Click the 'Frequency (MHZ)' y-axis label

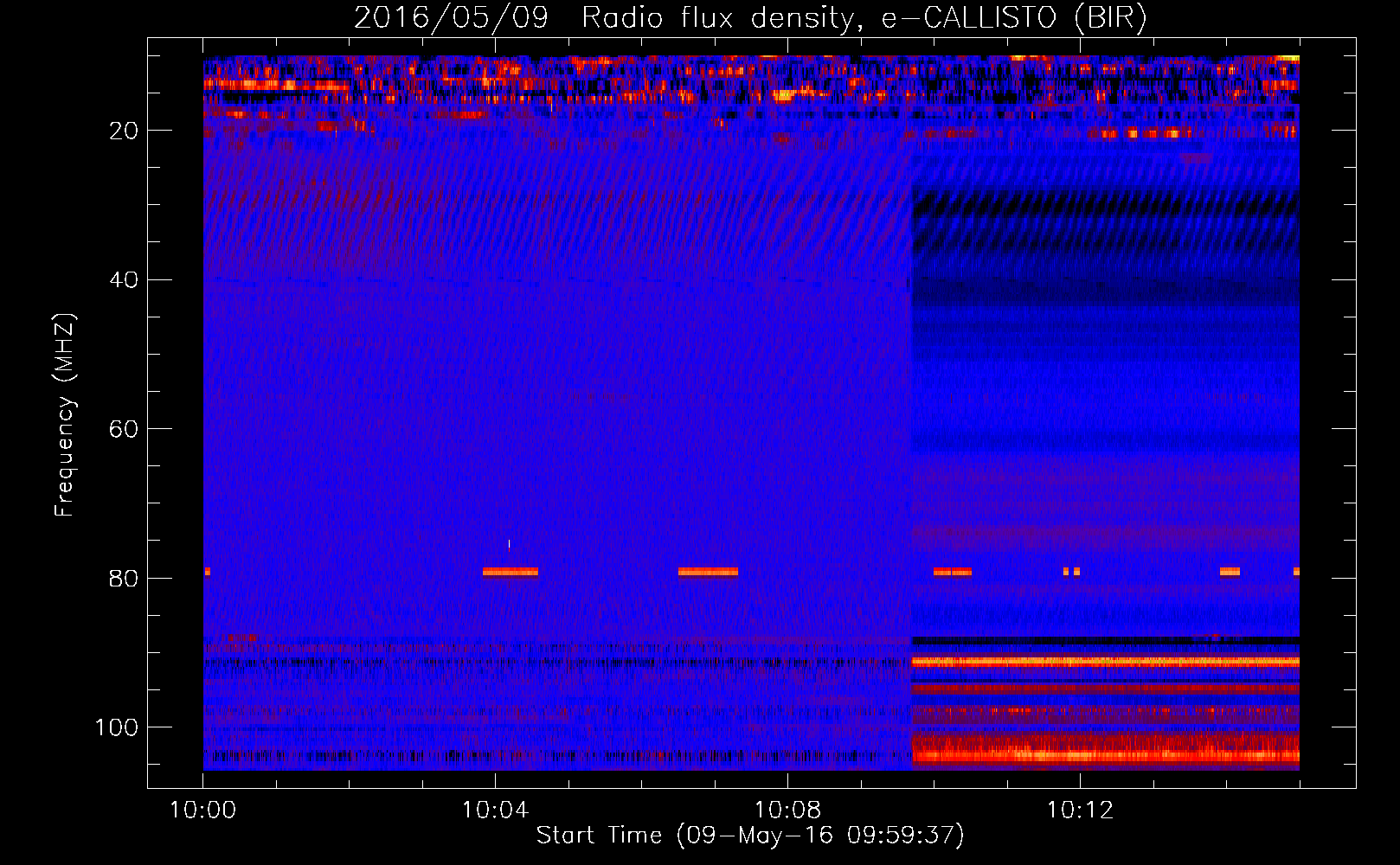tap(65, 415)
